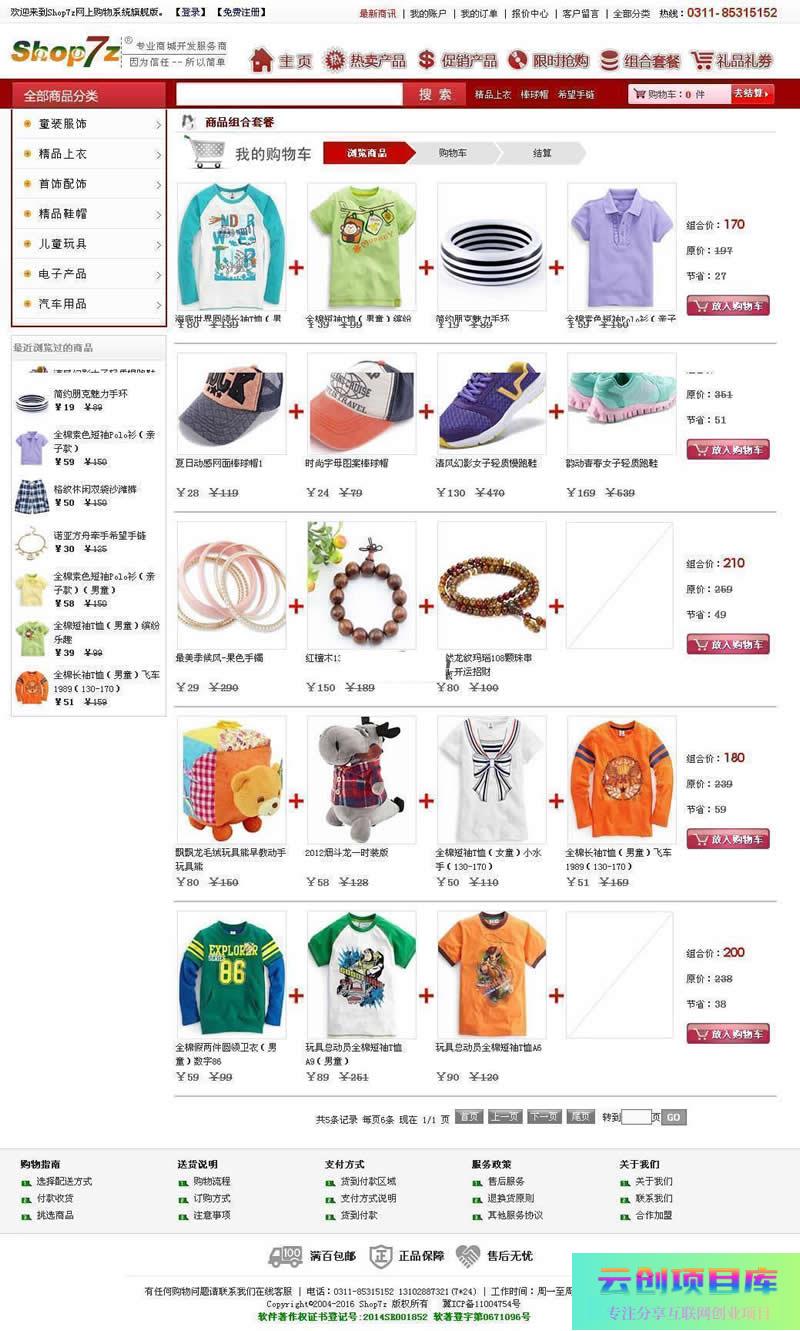Open the 礼品礼券 shopping cart icon
The image size is (800, 1331).
pos(701,60)
